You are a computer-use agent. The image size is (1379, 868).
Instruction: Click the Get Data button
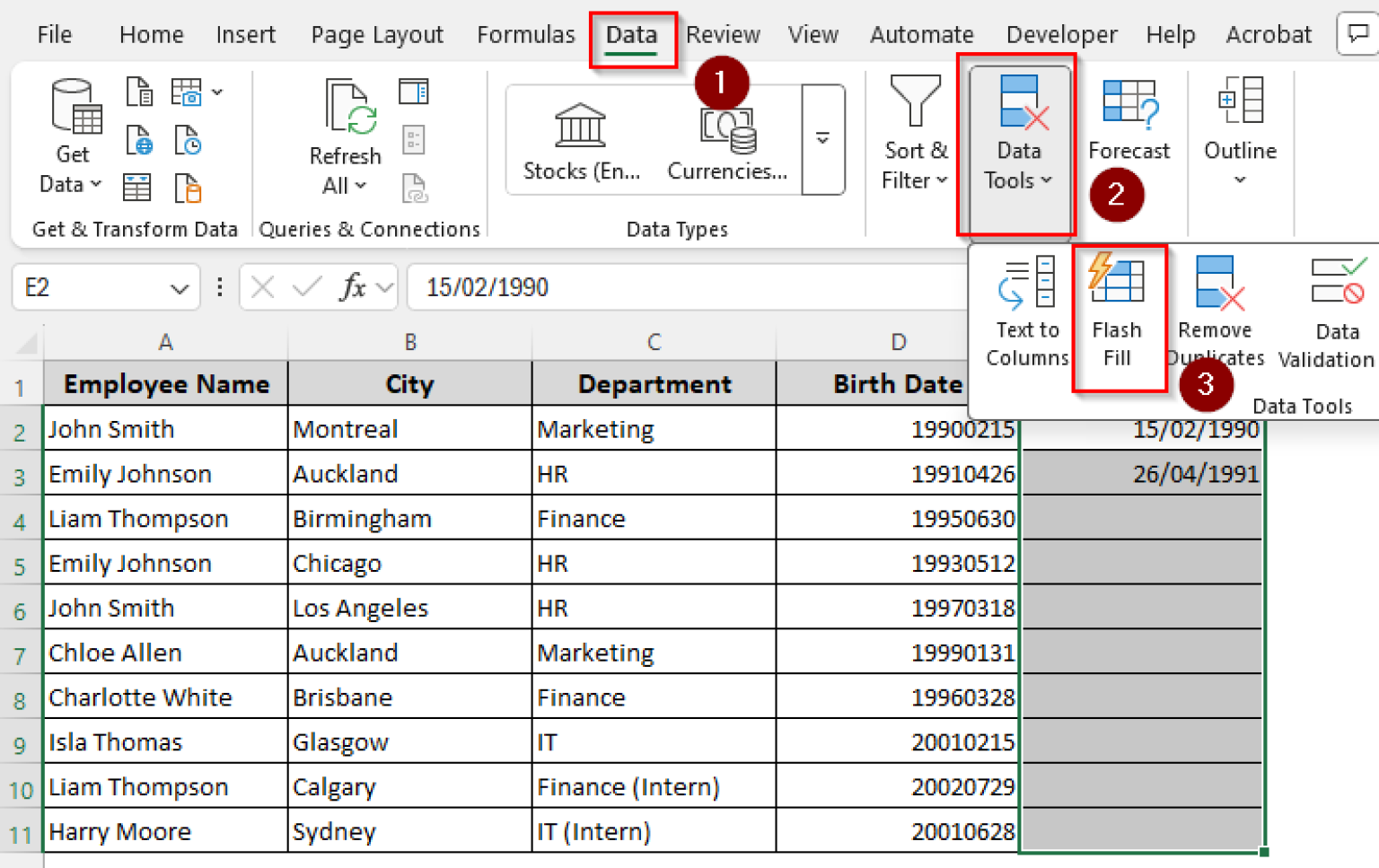pos(72,135)
